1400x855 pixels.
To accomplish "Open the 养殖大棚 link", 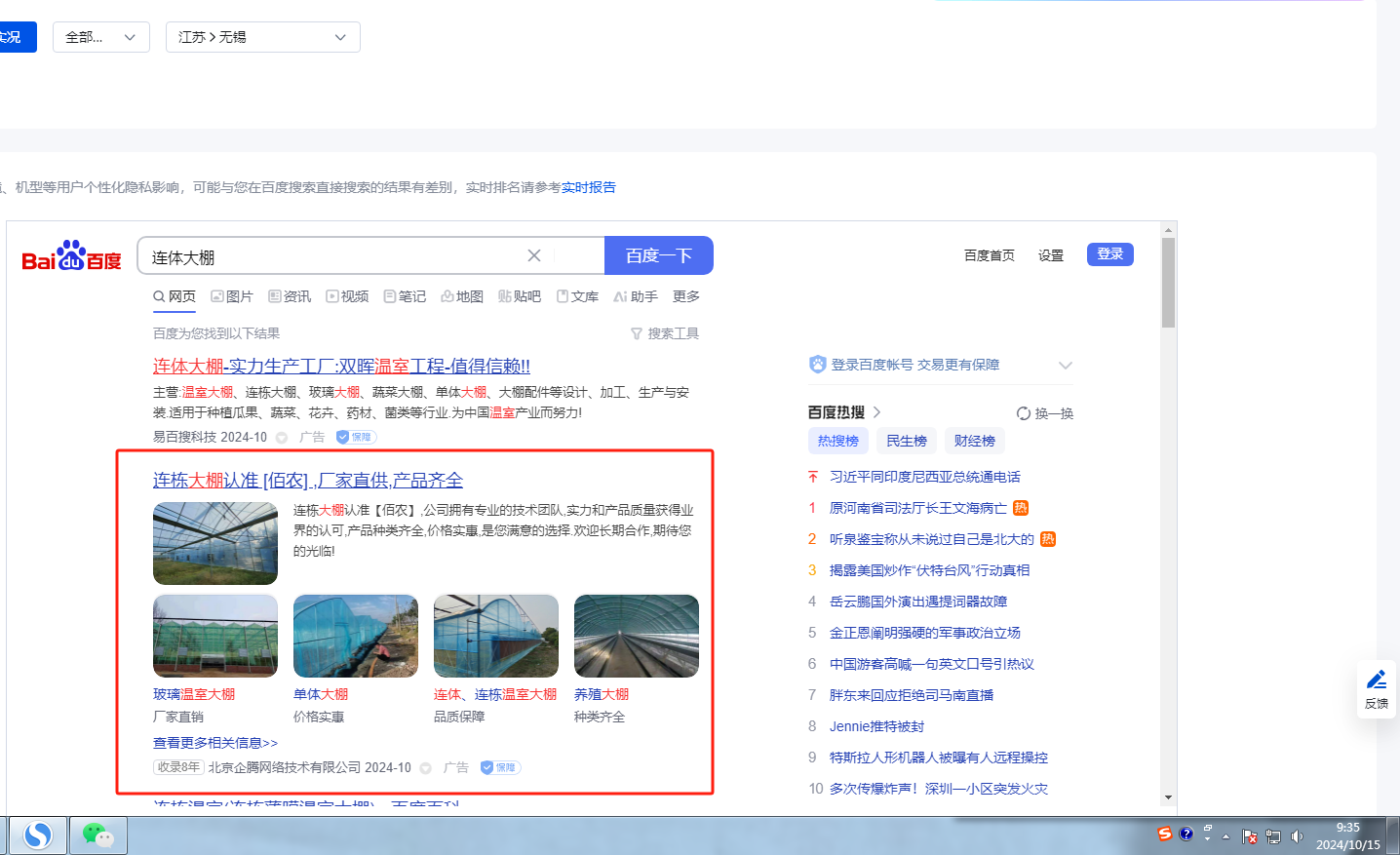I will click(x=602, y=694).
